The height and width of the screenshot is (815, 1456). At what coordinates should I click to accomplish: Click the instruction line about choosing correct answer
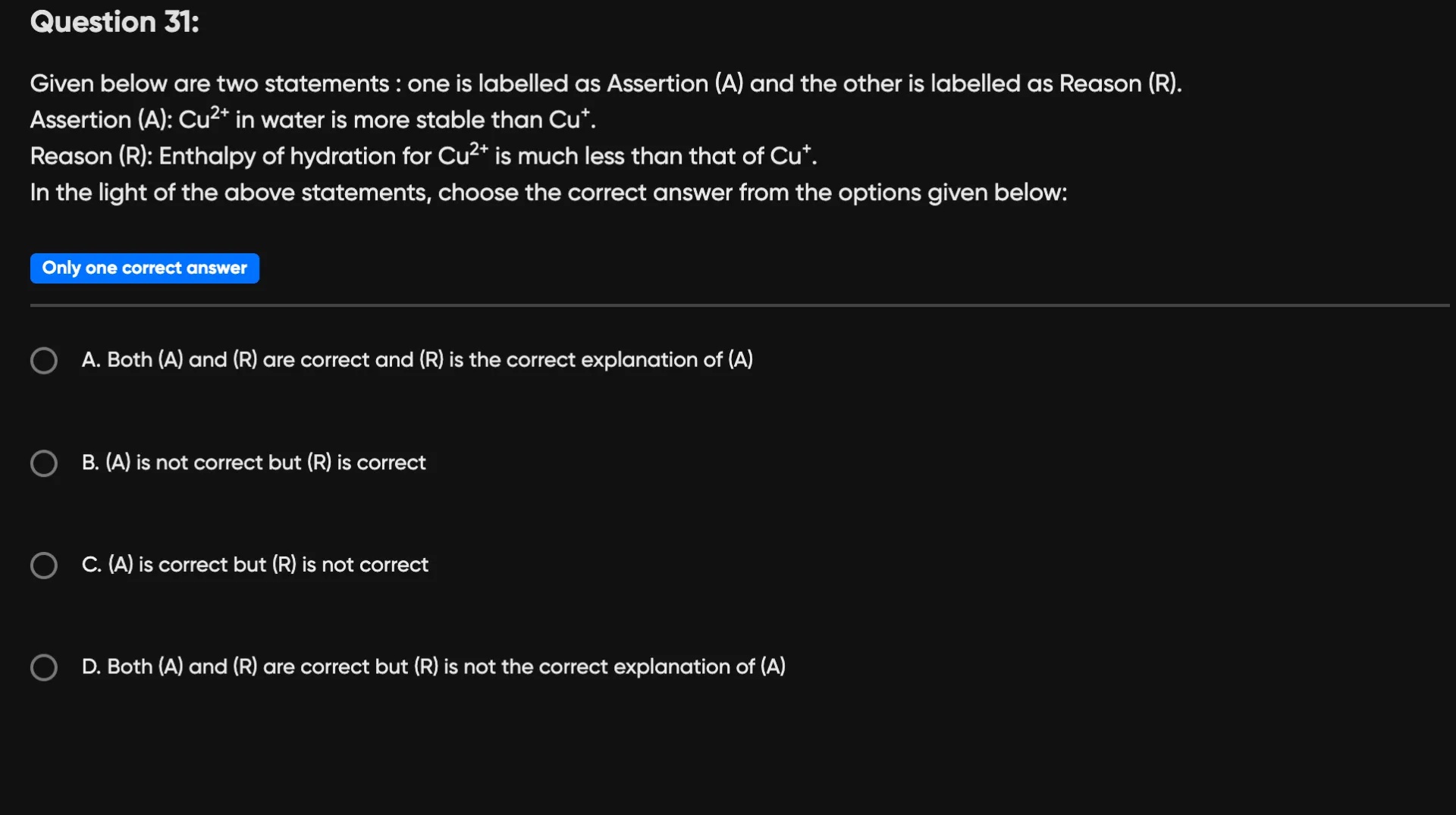548,193
